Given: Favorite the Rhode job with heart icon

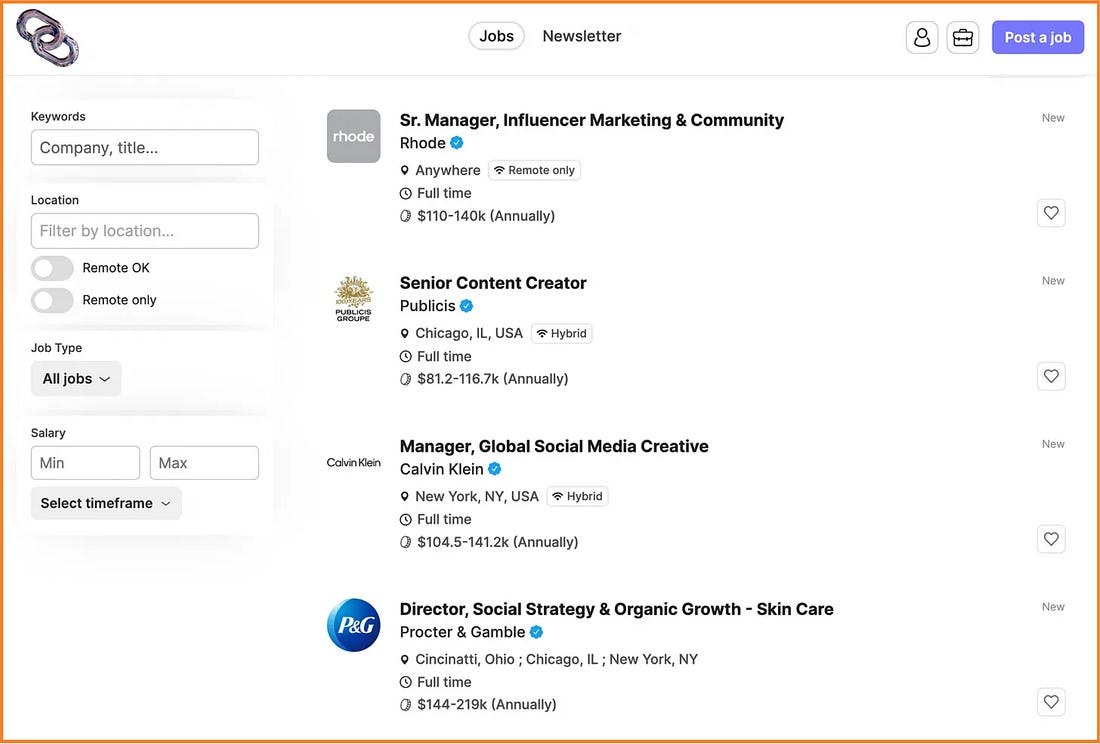Looking at the screenshot, I should point(1051,213).
